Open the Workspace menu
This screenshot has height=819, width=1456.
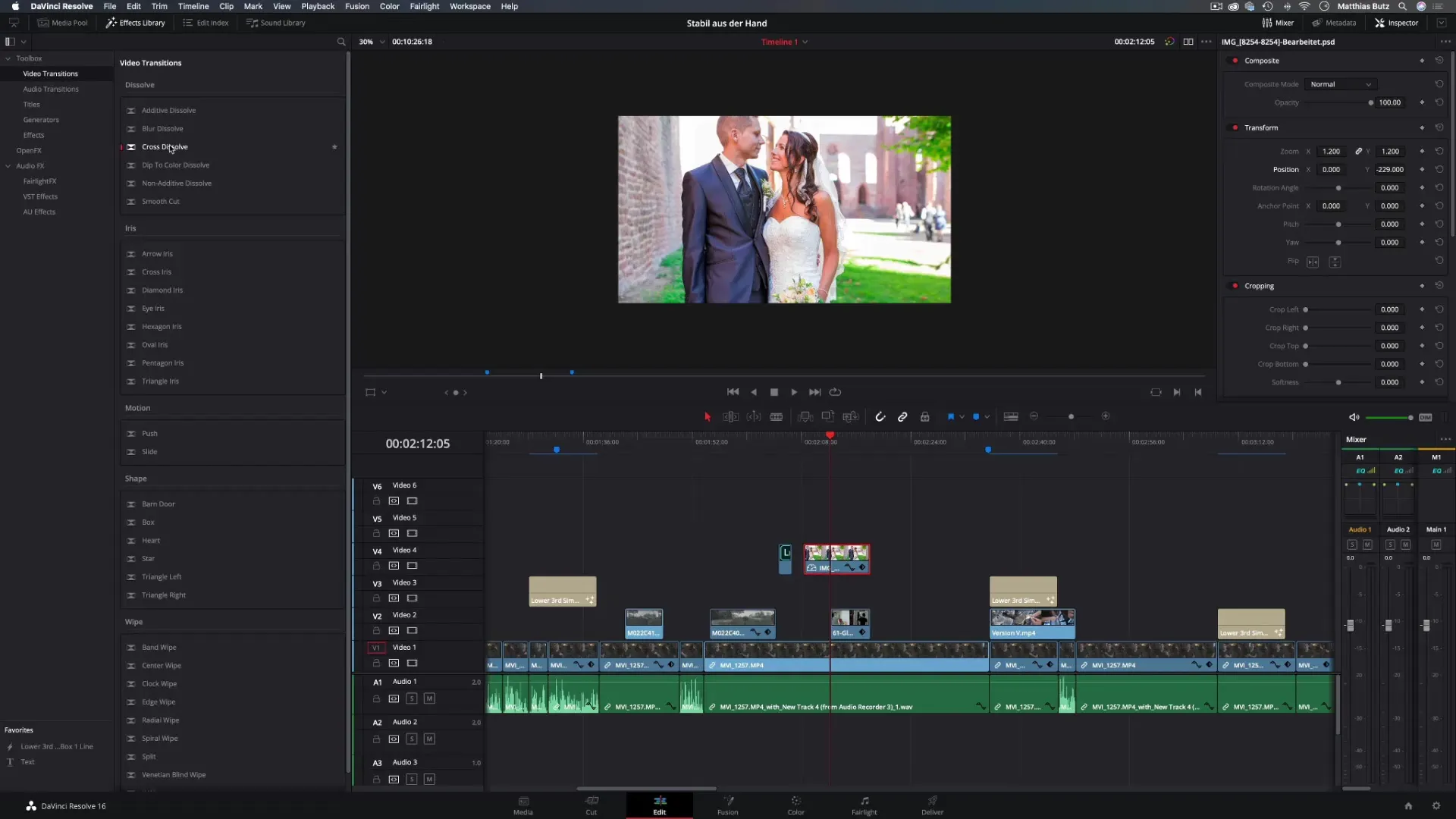470,6
